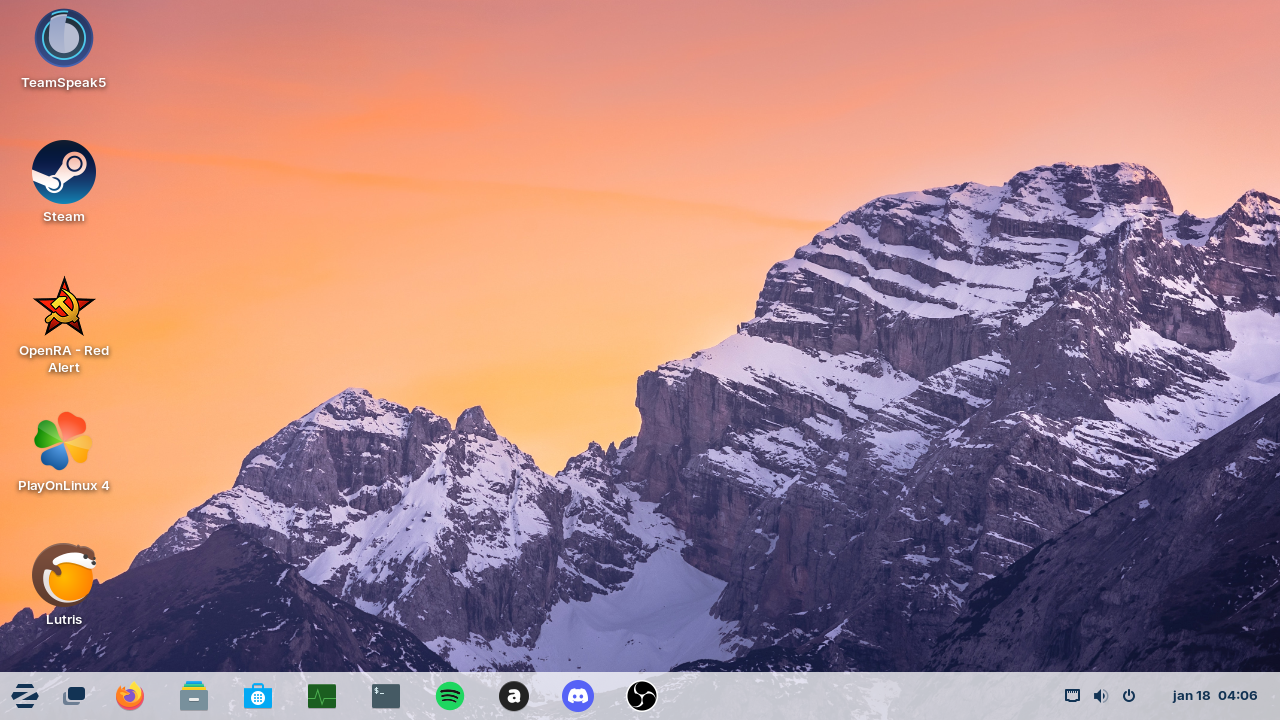
Task: Open the black 'a' app in taskbar
Action: pos(514,696)
